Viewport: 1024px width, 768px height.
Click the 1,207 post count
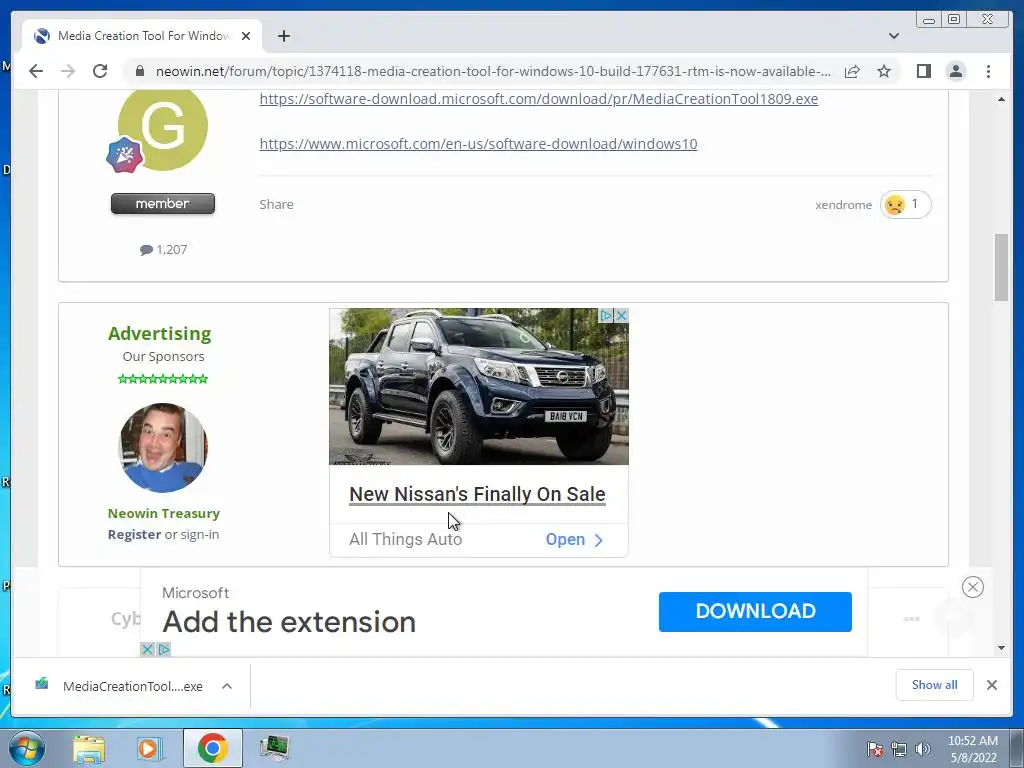(x=163, y=249)
